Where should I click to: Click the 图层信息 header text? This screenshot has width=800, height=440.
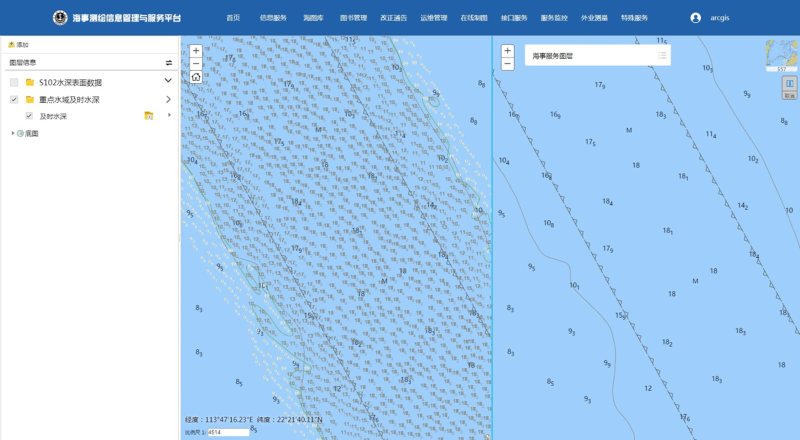(x=22, y=63)
